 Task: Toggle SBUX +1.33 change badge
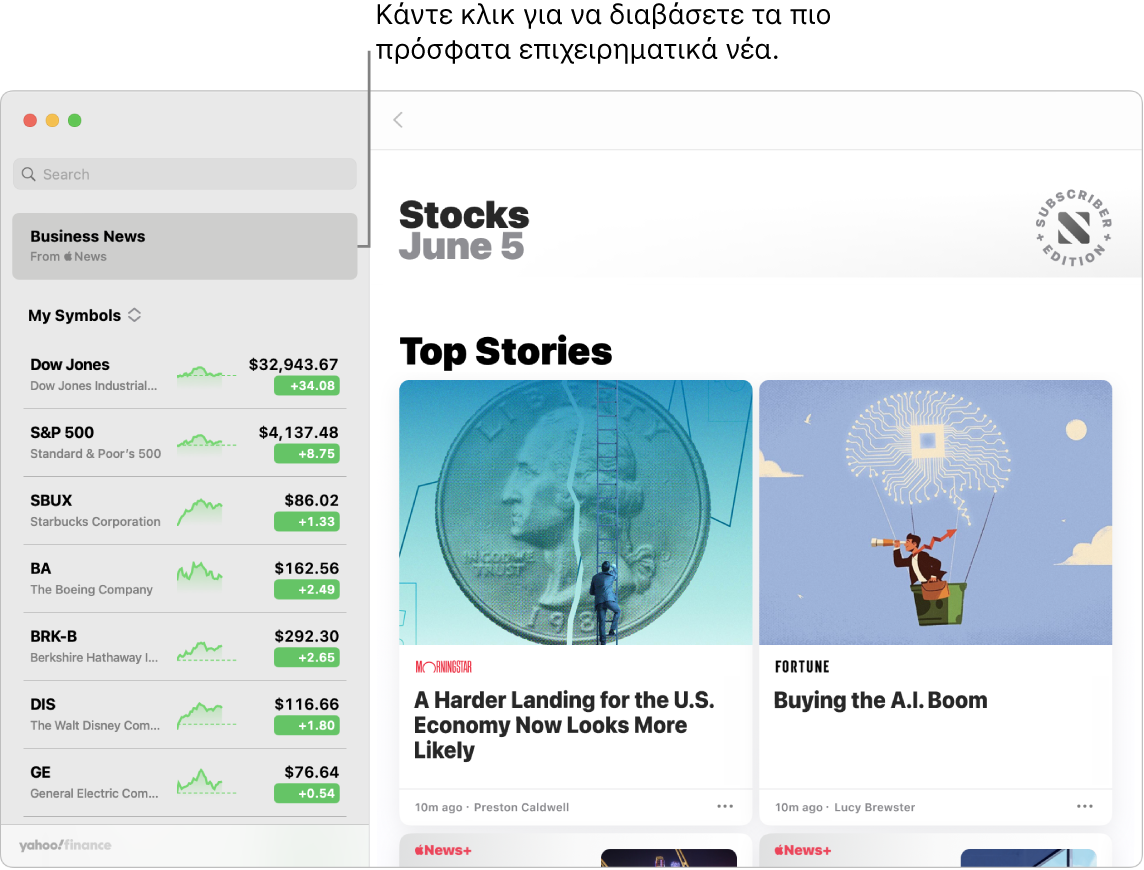307,521
